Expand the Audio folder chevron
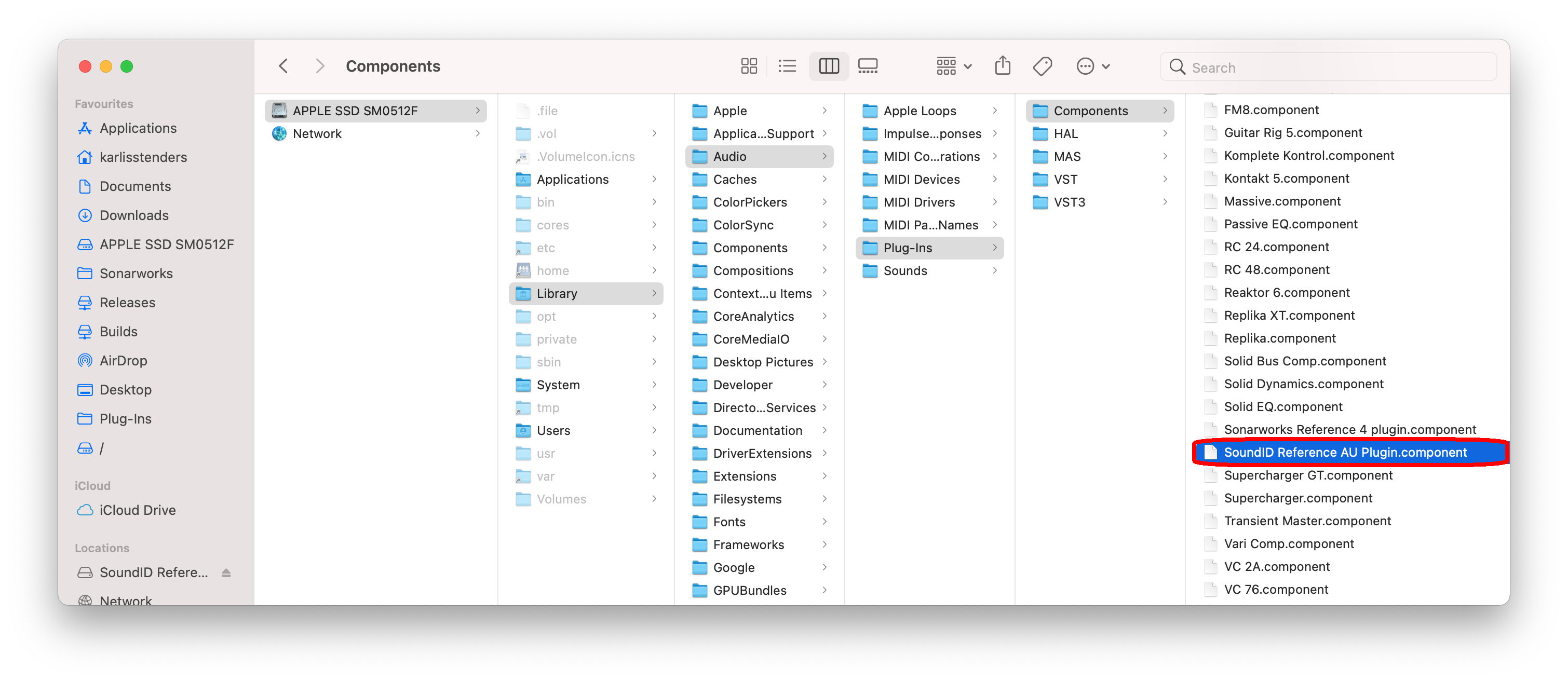1568x682 pixels. (824, 157)
